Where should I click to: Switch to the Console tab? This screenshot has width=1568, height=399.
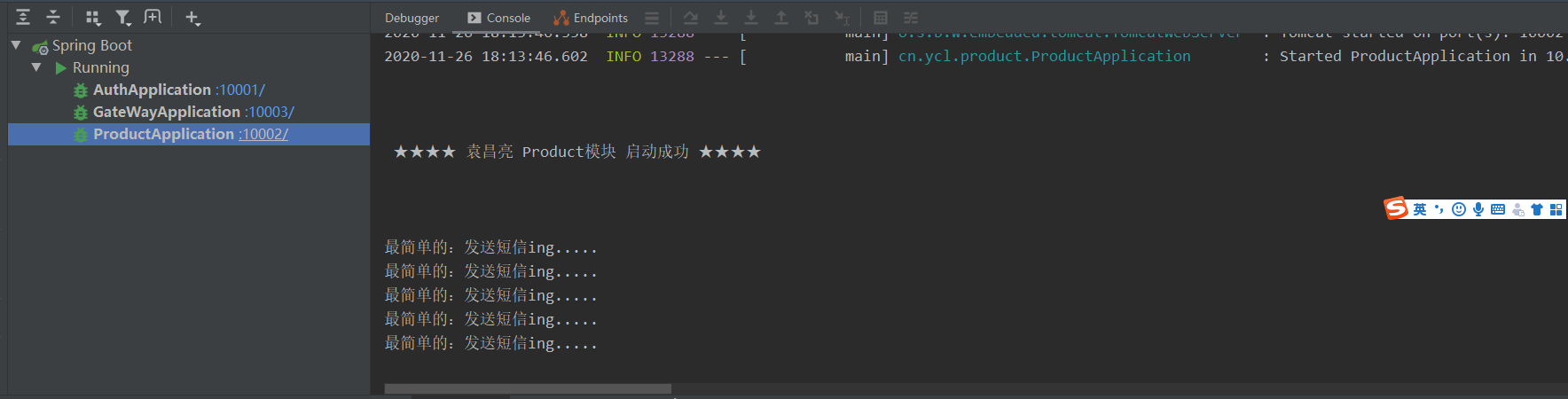coord(498,18)
